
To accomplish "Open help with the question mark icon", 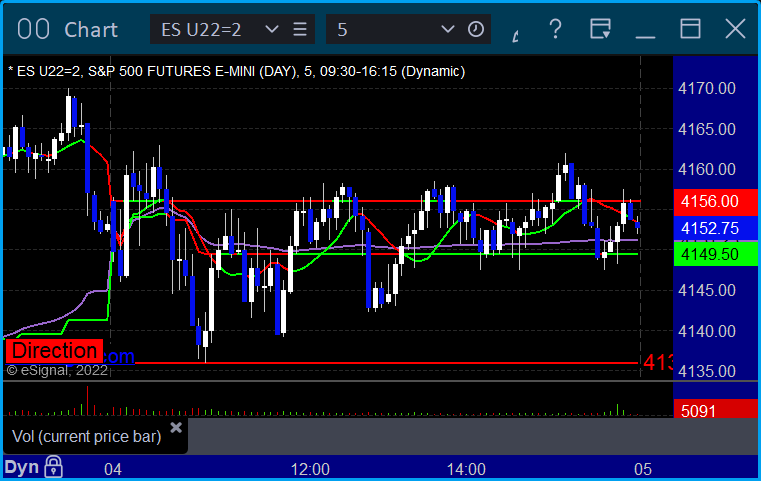I will (x=555, y=29).
